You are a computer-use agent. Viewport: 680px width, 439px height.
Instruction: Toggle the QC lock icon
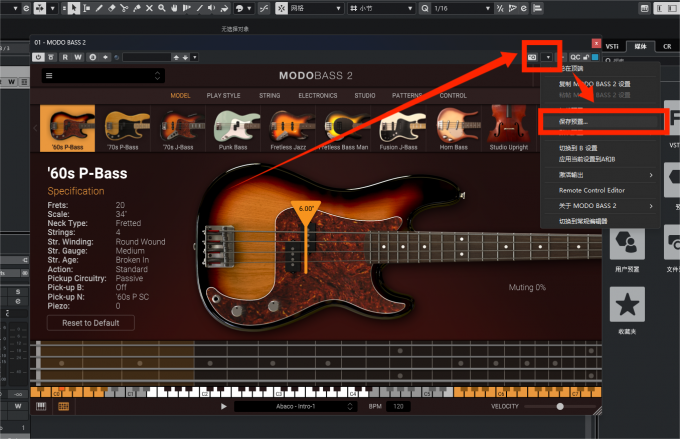click(x=586, y=57)
